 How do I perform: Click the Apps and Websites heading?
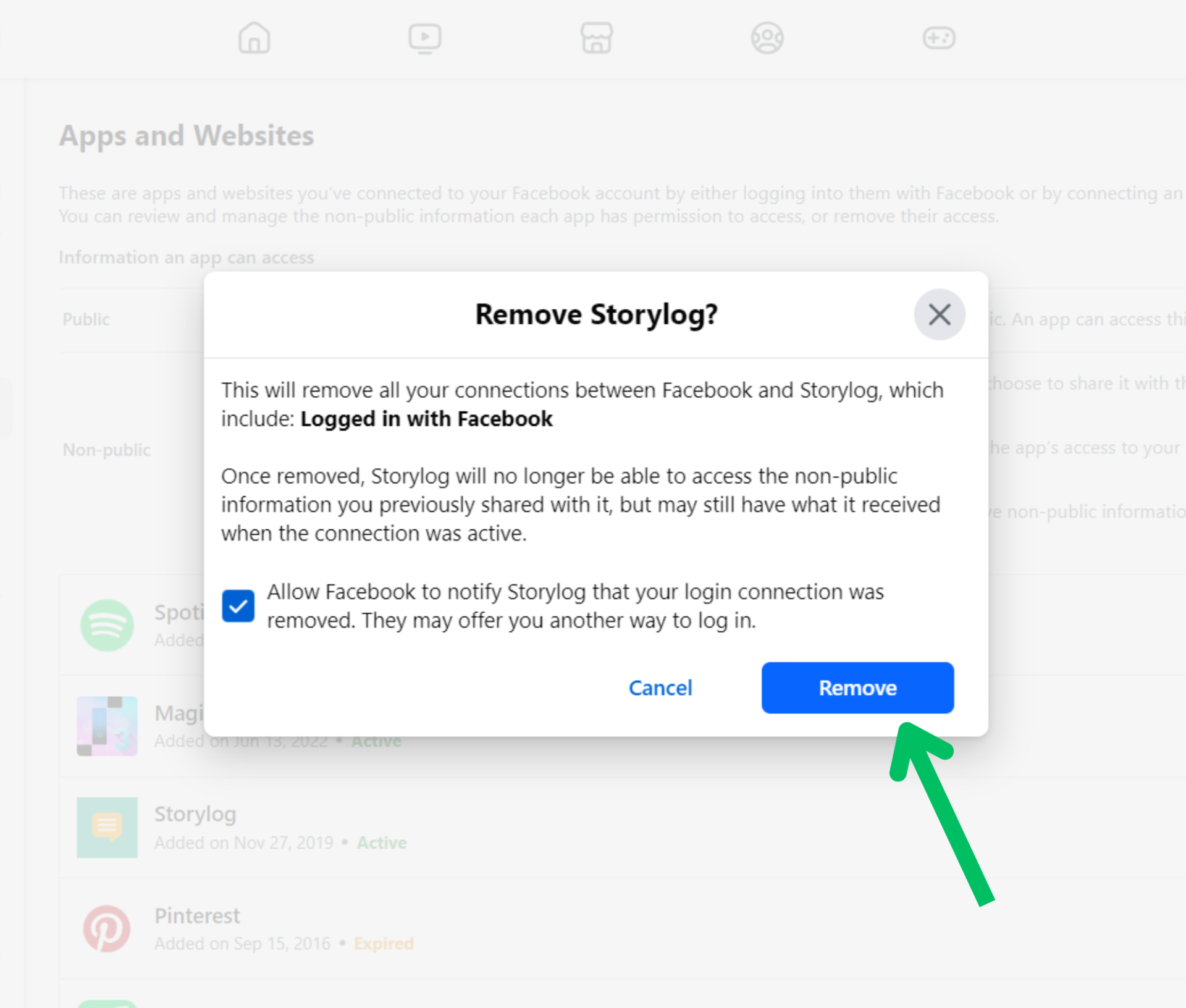[187, 136]
